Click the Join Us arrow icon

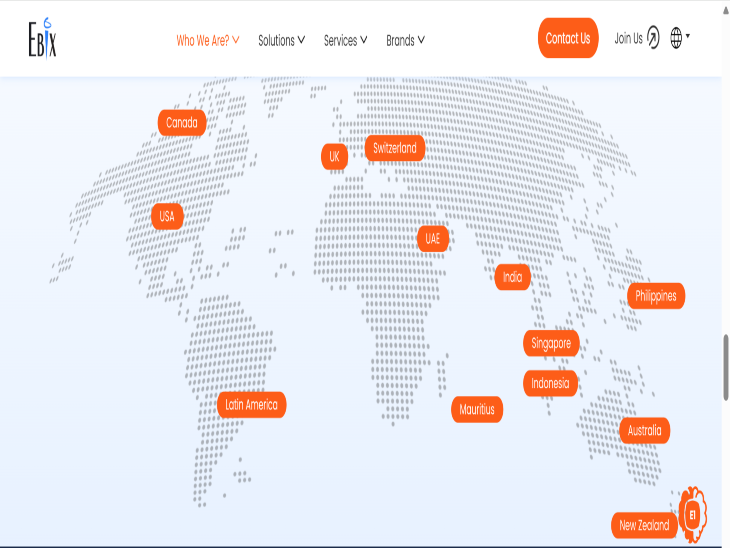[653, 38]
